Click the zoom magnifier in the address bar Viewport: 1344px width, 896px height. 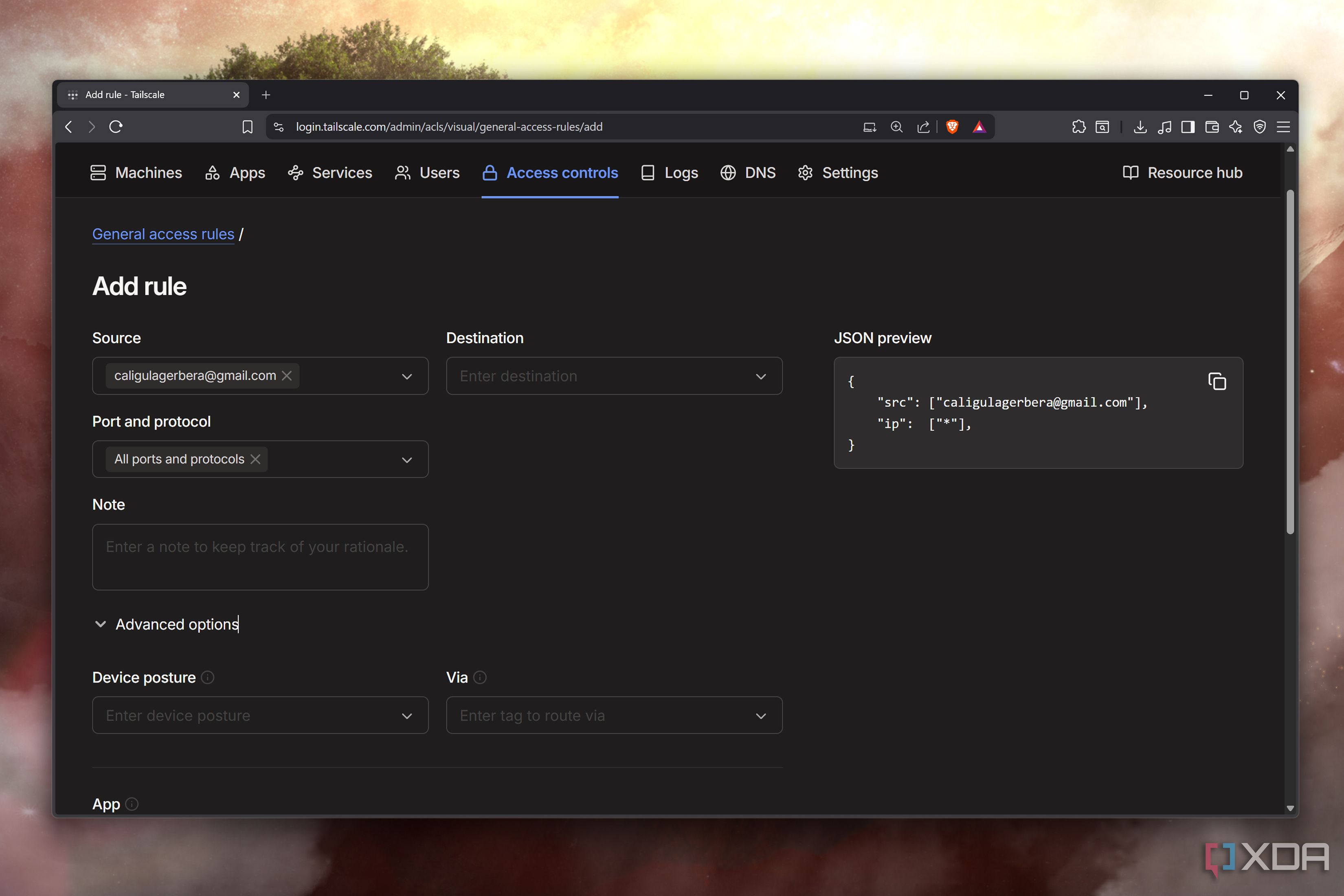point(896,127)
